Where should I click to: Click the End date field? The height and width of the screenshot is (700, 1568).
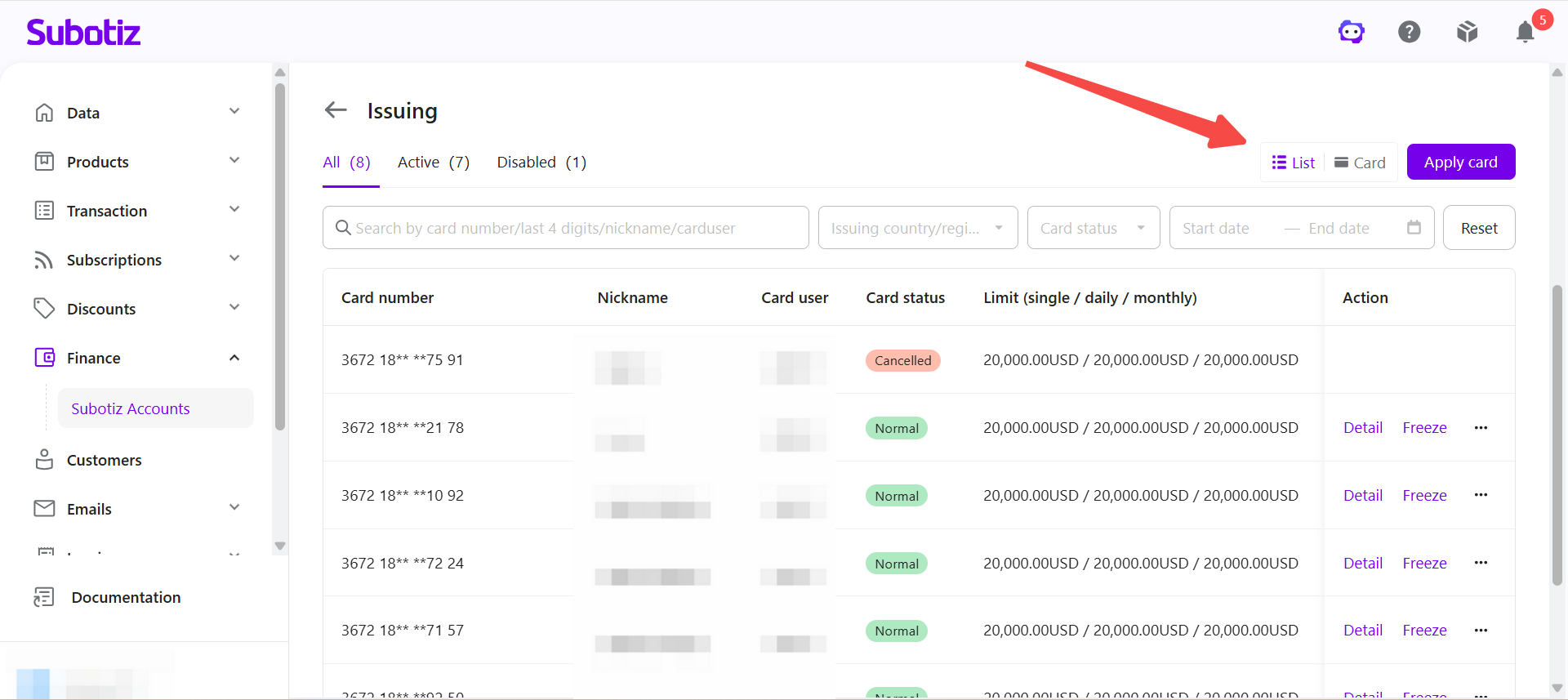click(x=1339, y=228)
